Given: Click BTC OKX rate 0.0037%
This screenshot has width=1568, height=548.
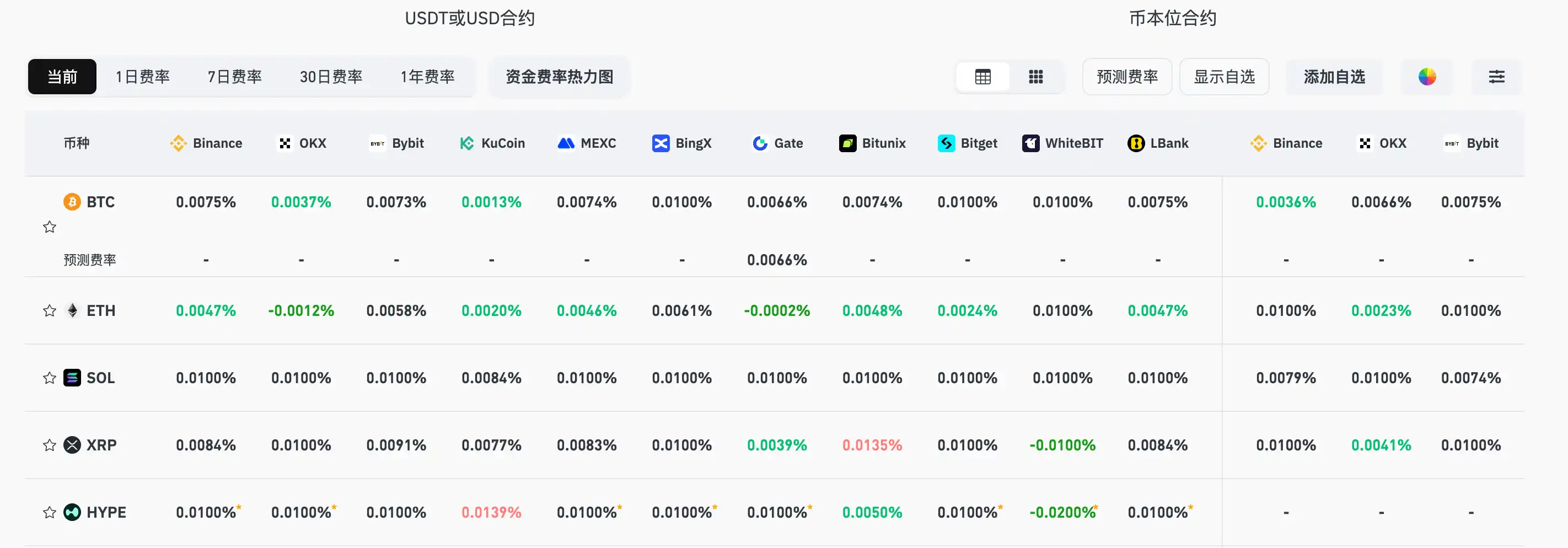Looking at the screenshot, I should tap(300, 202).
